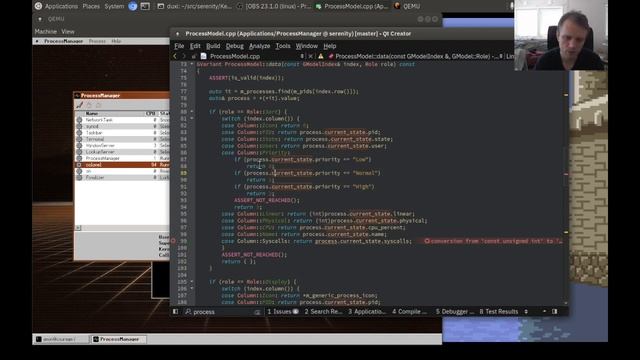Open the QEMU View menu

[68, 31]
